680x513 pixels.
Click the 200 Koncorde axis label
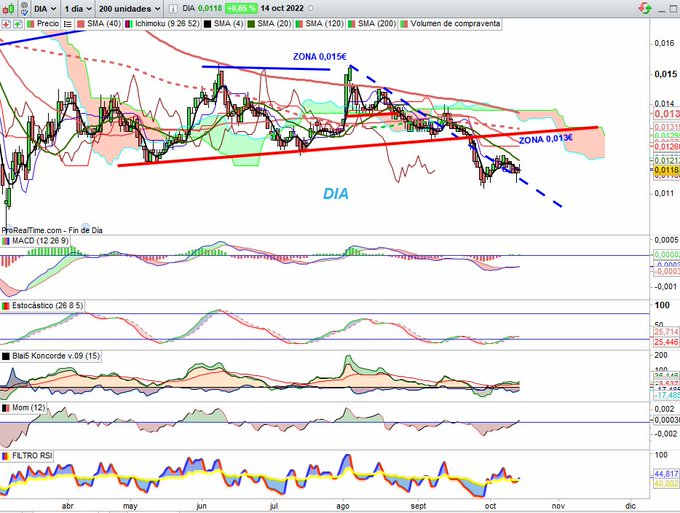[661, 355]
